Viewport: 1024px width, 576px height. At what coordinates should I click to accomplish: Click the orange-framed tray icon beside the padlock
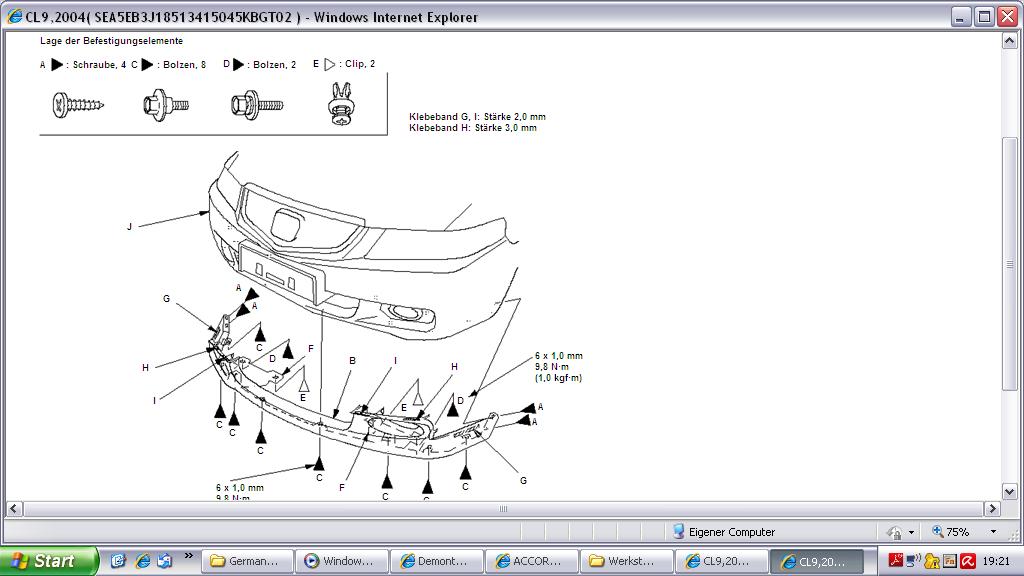coord(950,560)
